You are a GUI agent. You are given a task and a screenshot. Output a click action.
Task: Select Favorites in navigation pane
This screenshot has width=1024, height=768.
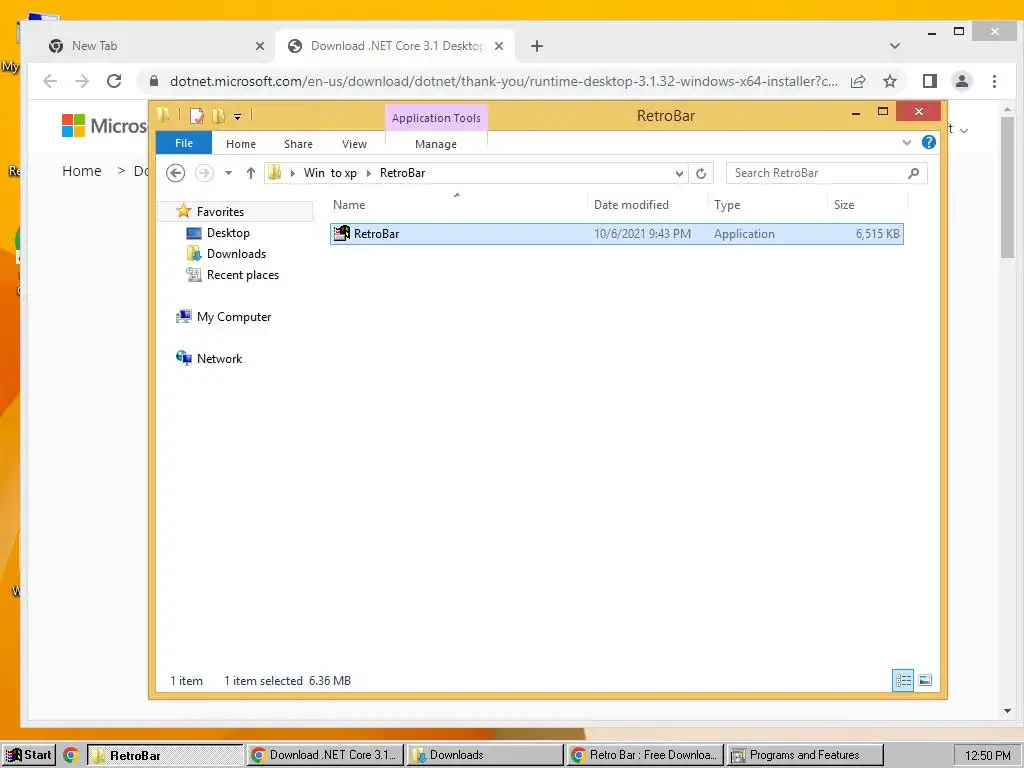(x=219, y=212)
